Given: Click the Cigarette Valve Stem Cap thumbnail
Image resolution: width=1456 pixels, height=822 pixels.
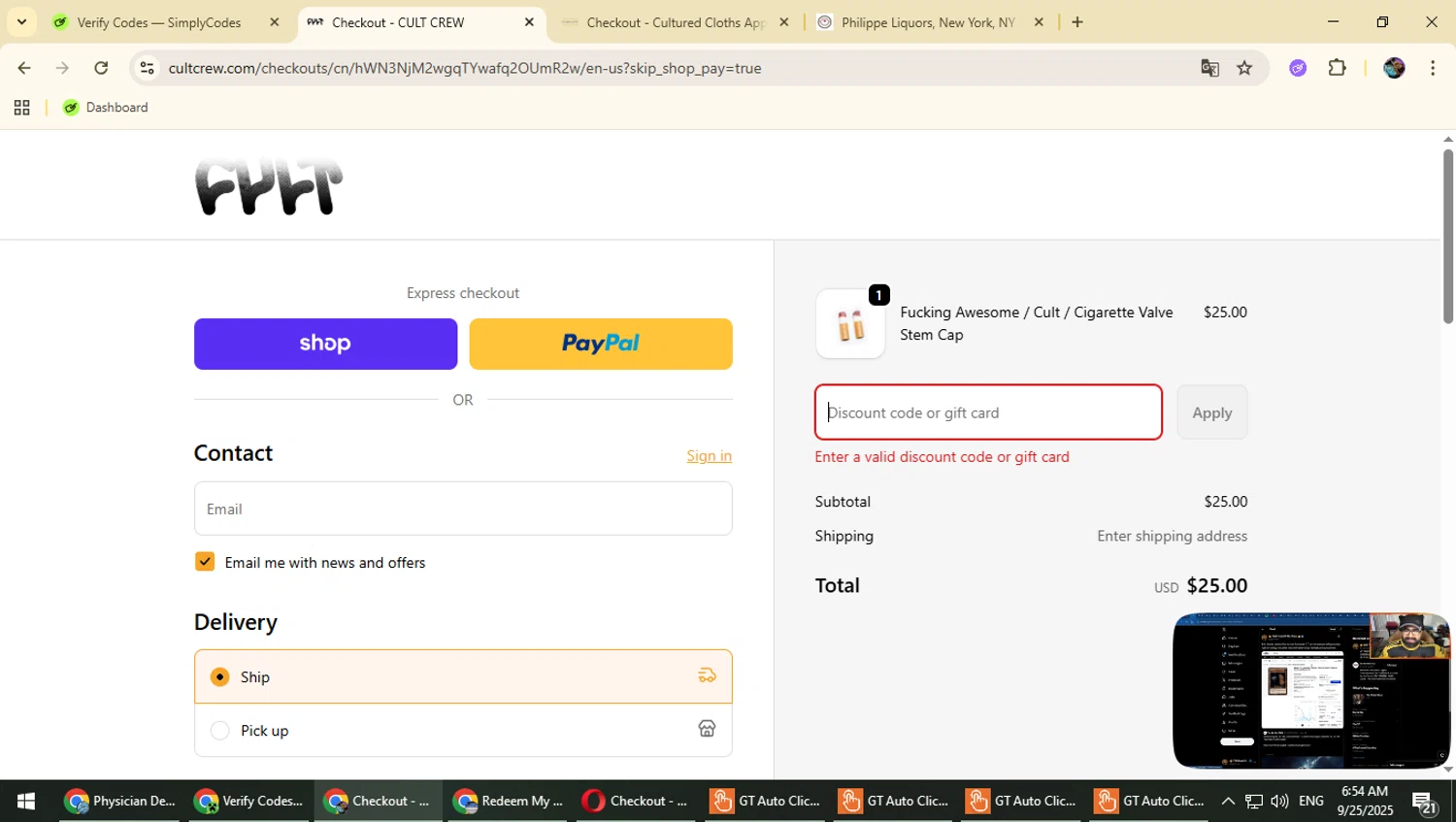Looking at the screenshot, I should pos(850,324).
